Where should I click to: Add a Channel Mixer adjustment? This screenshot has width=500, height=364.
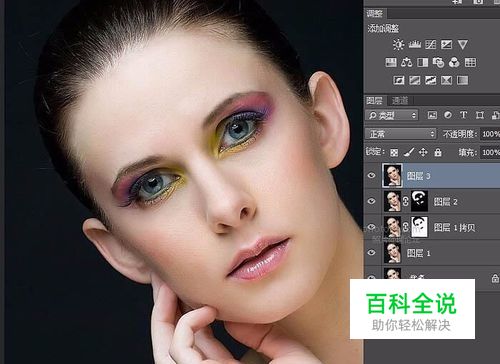[454, 62]
